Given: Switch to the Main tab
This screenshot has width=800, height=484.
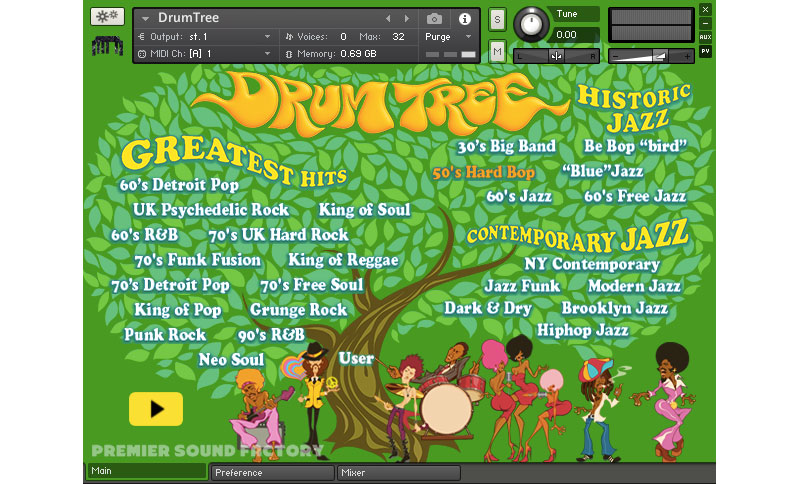Looking at the screenshot, I should coord(146,471).
